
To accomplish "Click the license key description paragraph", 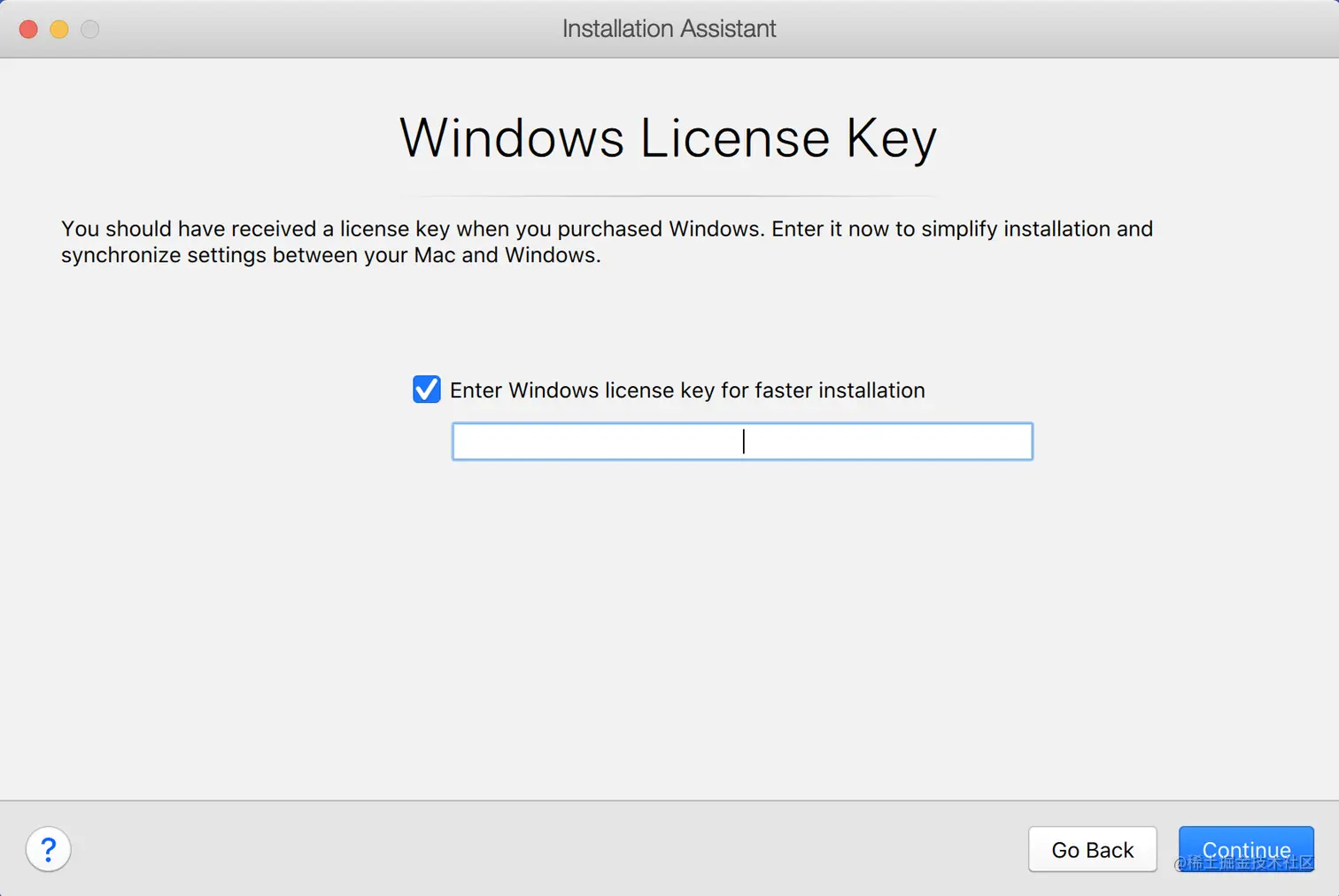I will pyautogui.click(x=607, y=242).
